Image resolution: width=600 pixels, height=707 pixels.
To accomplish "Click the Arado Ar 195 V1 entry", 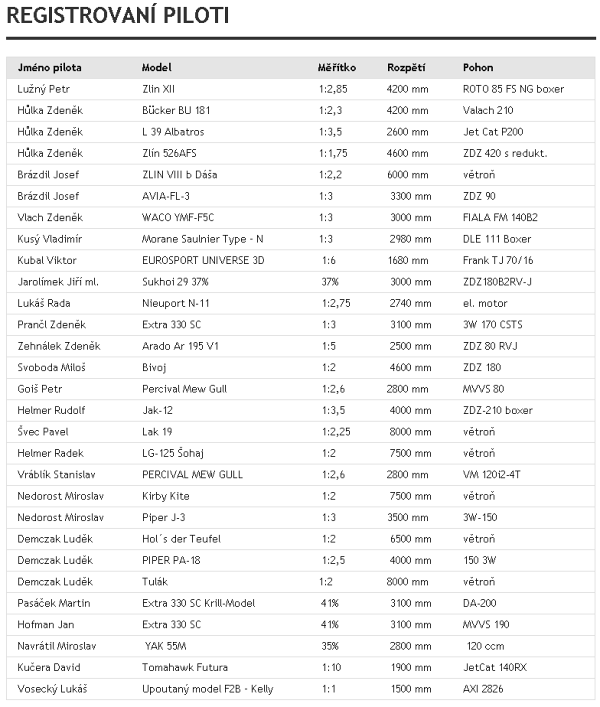I will point(180,346).
